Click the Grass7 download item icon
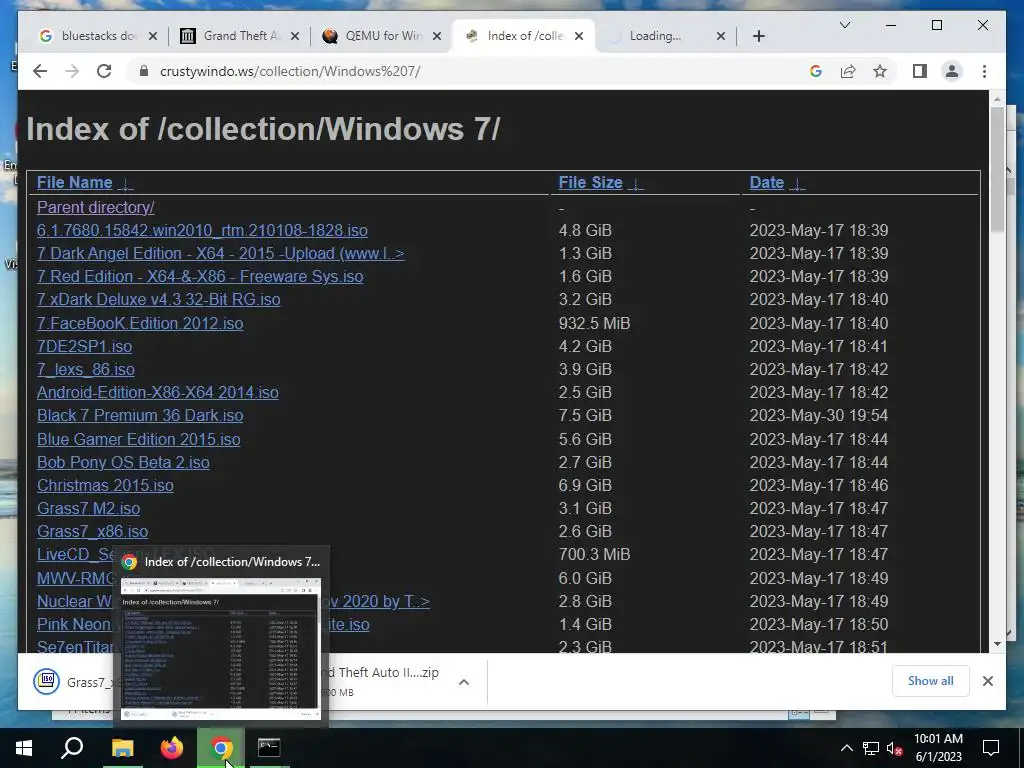This screenshot has height=768, width=1024. point(46,681)
